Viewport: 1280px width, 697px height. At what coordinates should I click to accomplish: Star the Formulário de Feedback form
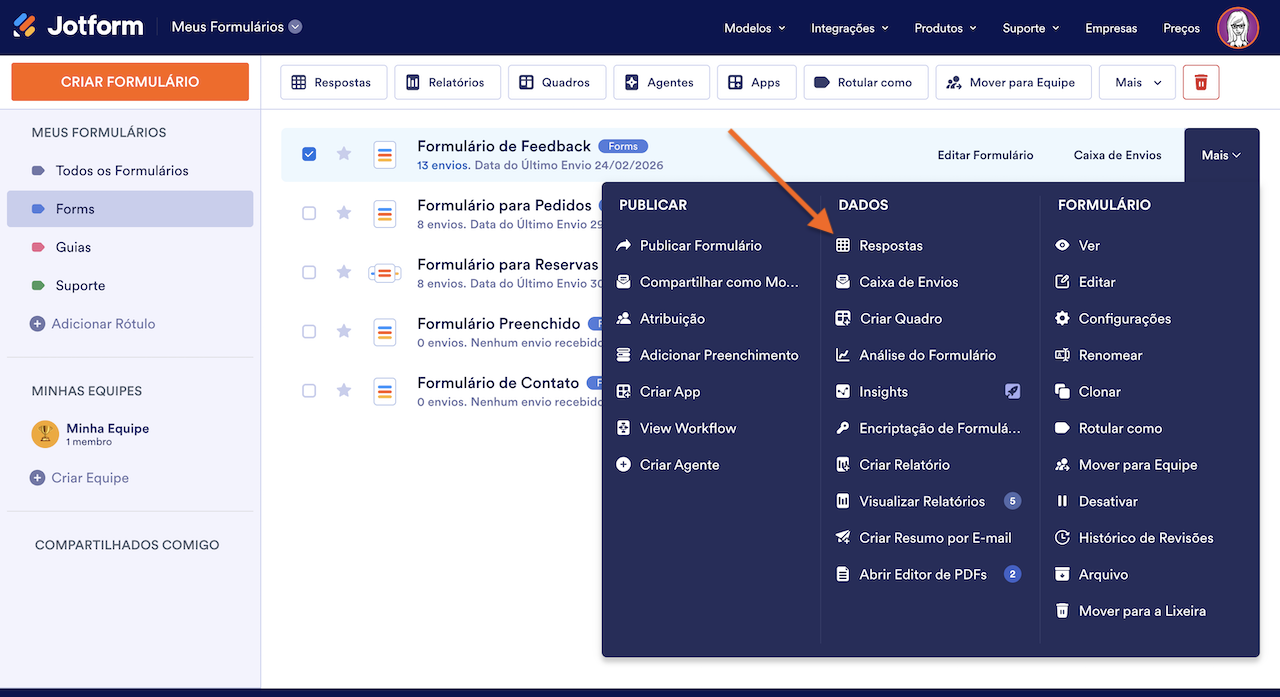pyautogui.click(x=344, y=154)
